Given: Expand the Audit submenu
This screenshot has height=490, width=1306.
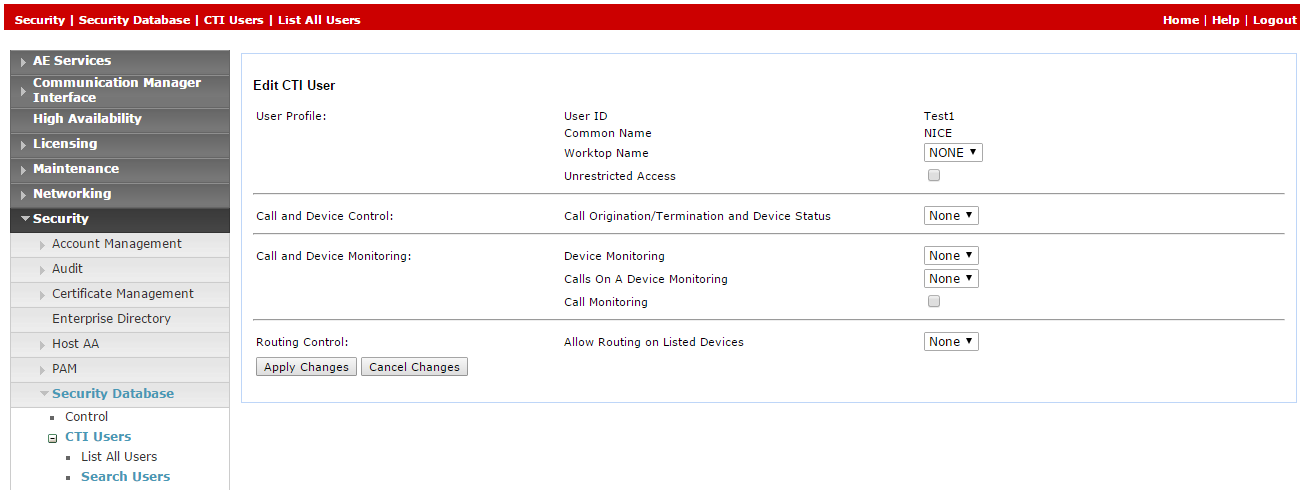Looking at the screenshot, I should (x=119, y=269).
